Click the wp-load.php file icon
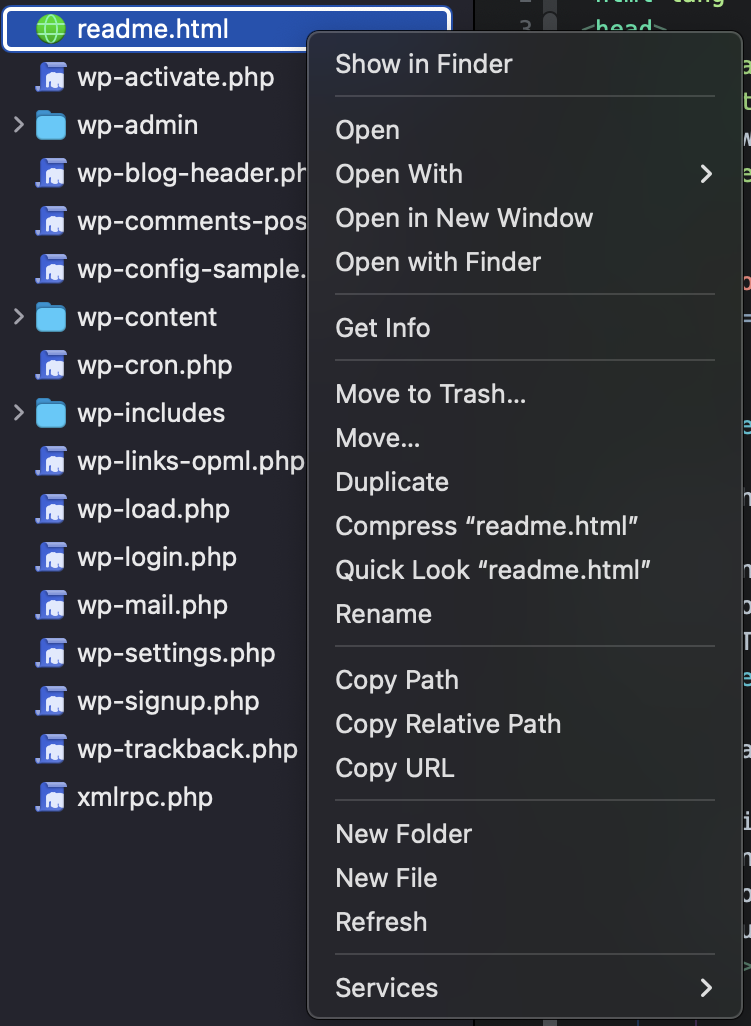751x1026 pixels. [x=51, y=509]
